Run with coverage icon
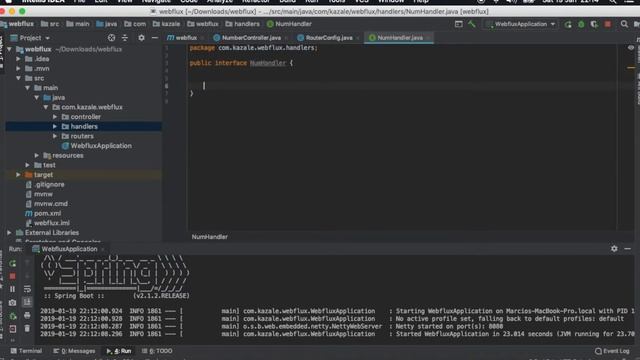Screen dimensions: 640x360 594,24
